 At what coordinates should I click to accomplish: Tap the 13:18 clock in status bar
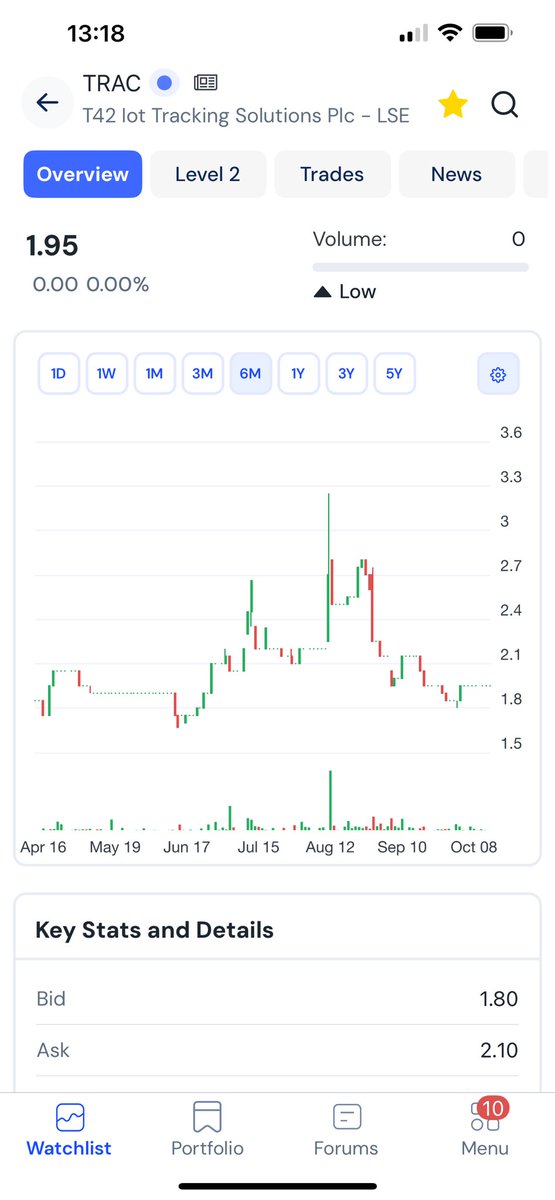click(96, 33)
